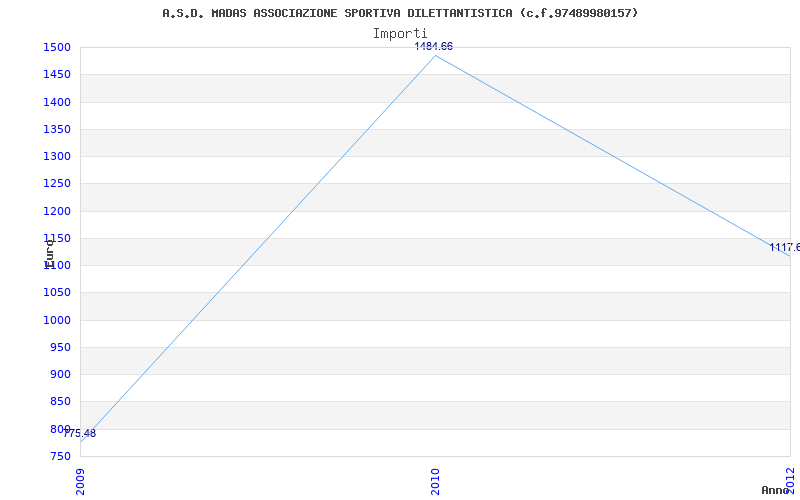This screenshot has height=500, width=800.
Task: Click the 850 y-axis tick label
Action: 59,402
